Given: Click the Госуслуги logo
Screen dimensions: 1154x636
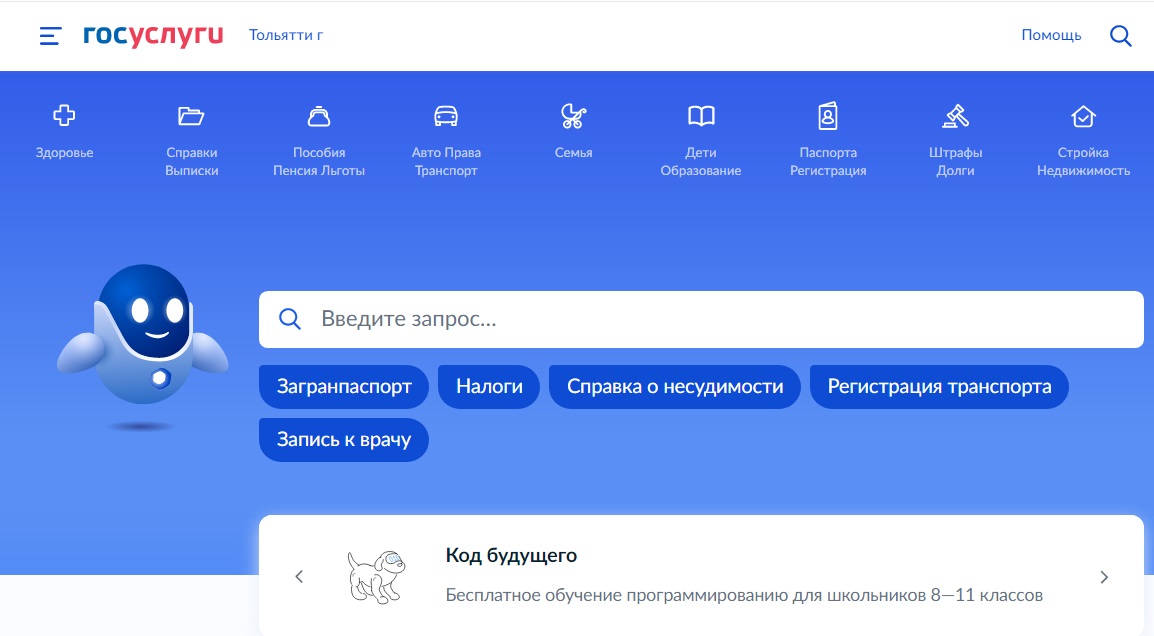Looking at the screenshot, I should [x=153, y=35].
